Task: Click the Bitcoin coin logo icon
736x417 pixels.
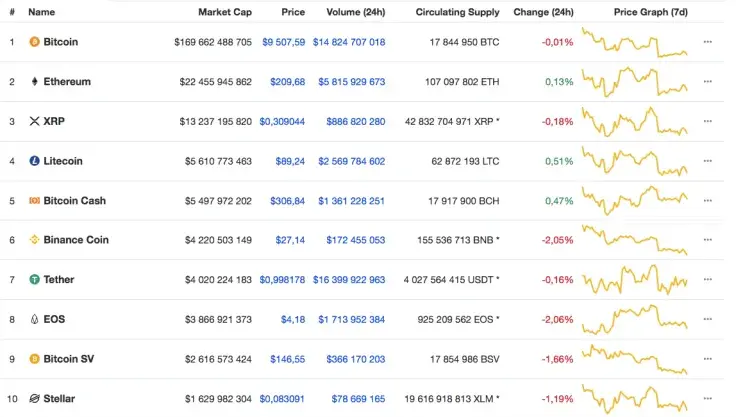Action: click(x=34, y=42)
